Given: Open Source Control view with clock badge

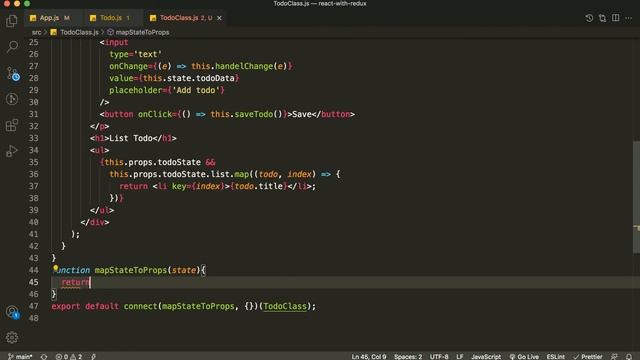Looking at the screenshot, I should pos(13,74).
